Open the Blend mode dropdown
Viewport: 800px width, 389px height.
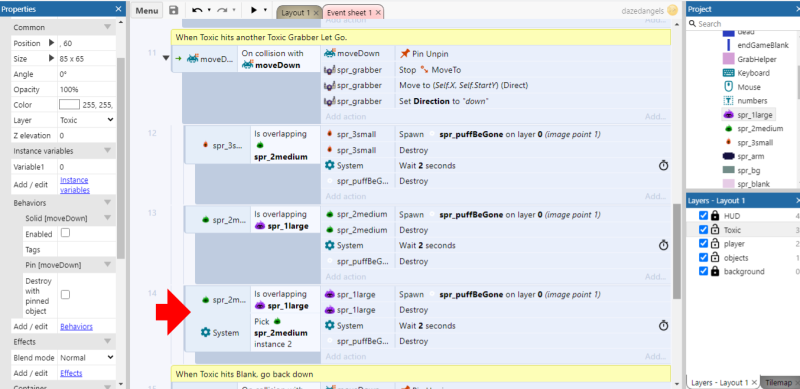(87, 357)
